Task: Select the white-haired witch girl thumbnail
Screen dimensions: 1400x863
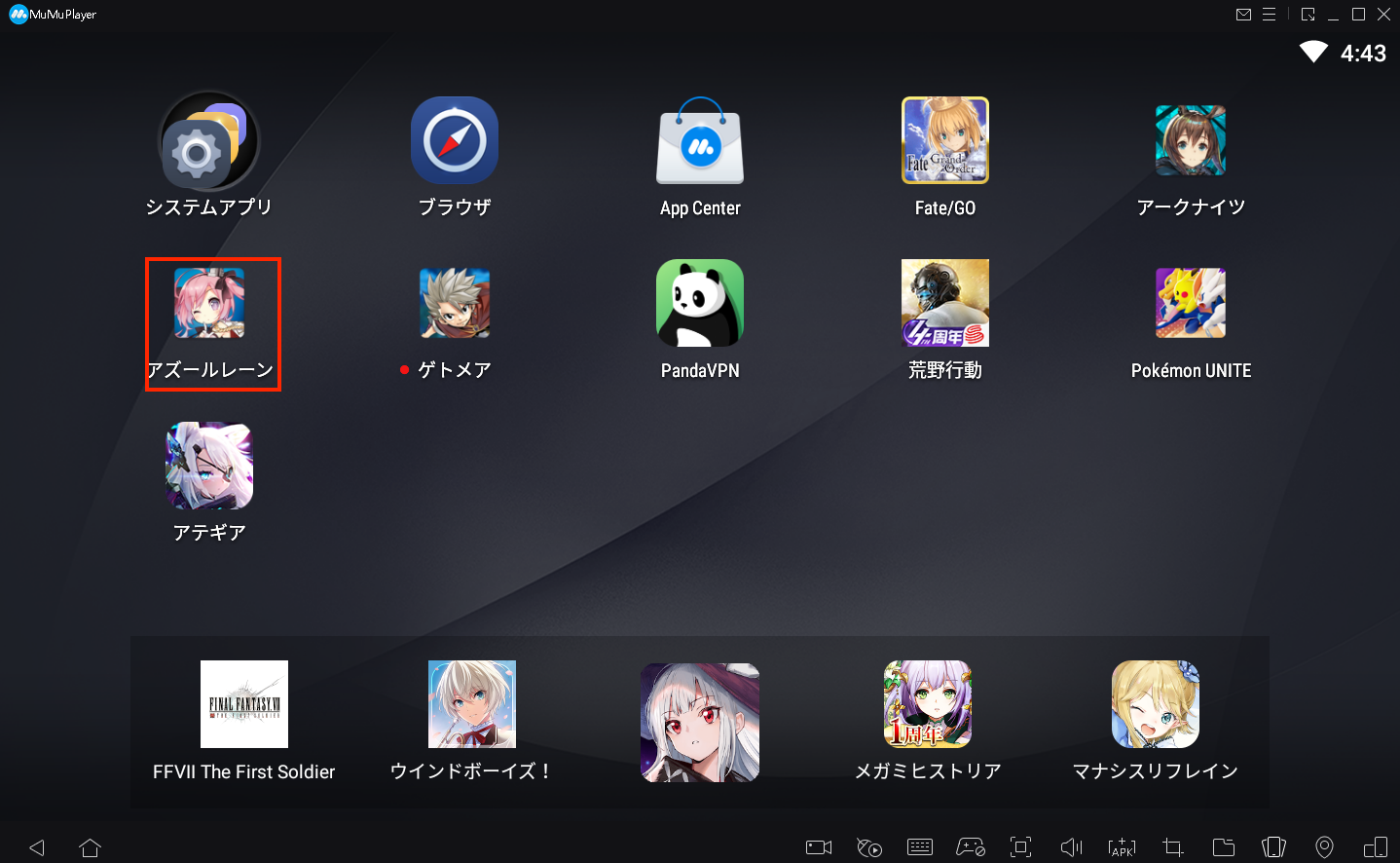Action: [700, 723]
